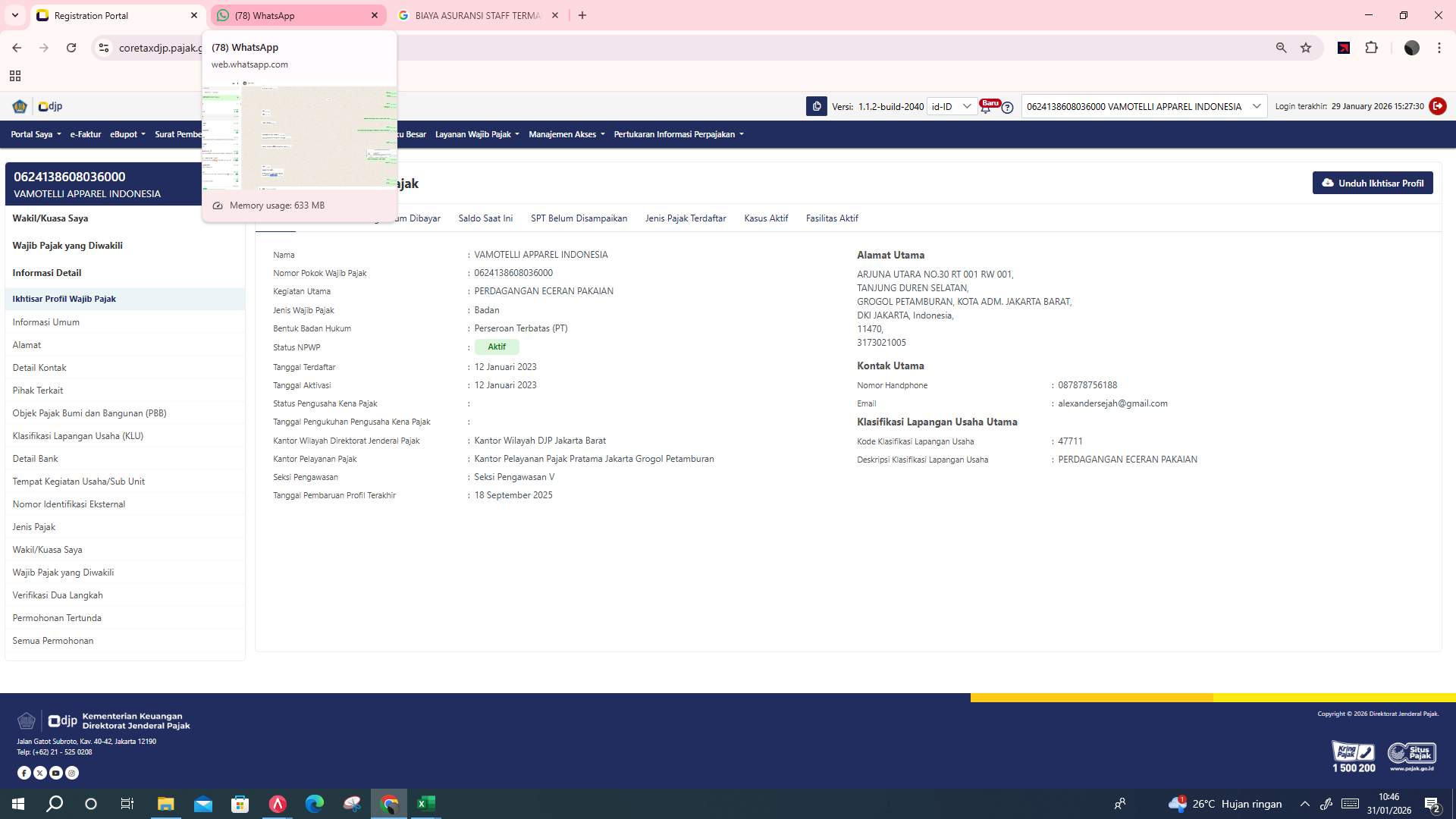Screen dimensions: 1456x819
Task: Click the copy profile icon beside Versi
Action: click(817, 106)
